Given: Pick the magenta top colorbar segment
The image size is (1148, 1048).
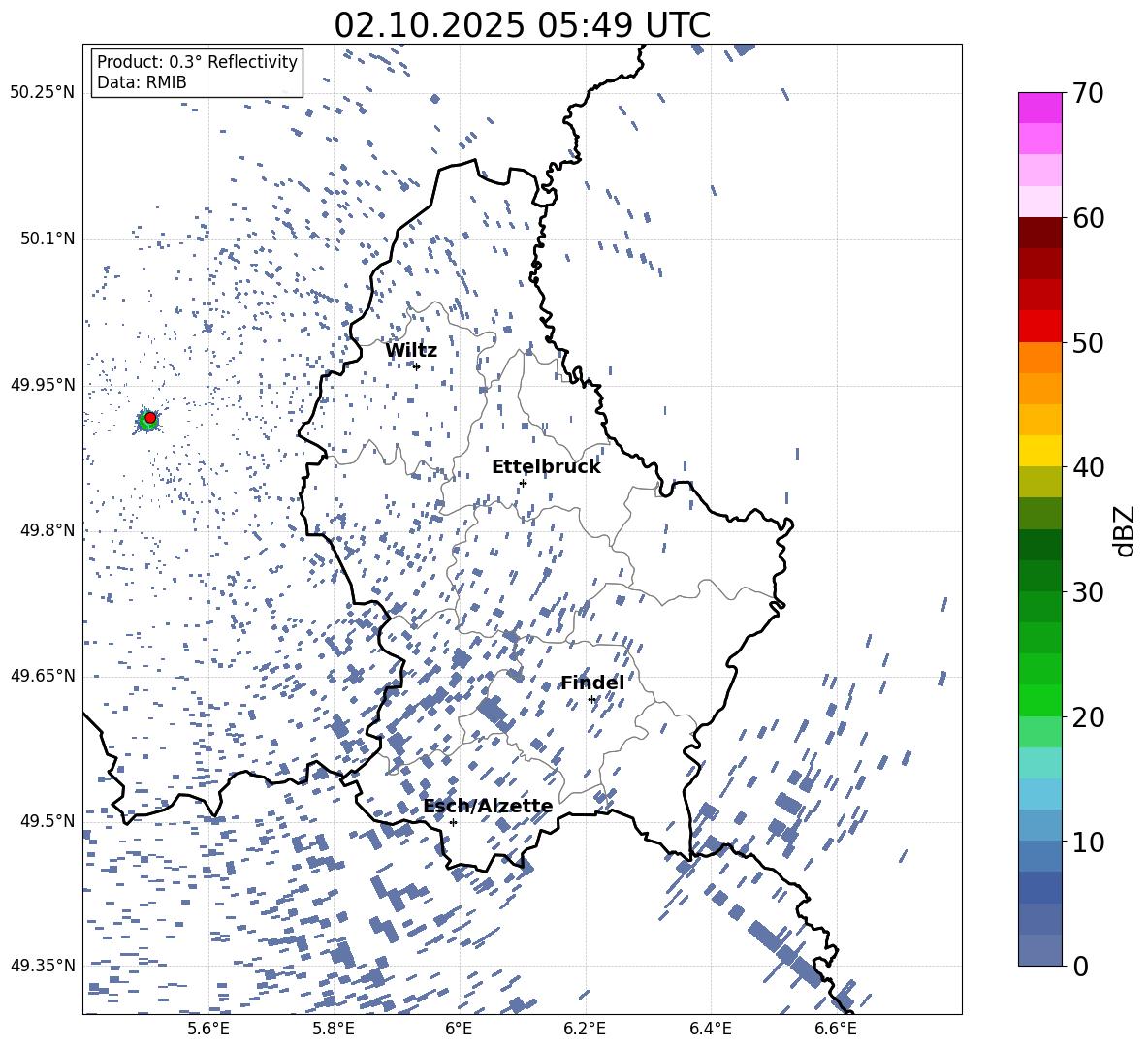Looking at the screenshot, I should click(1040, 109).
